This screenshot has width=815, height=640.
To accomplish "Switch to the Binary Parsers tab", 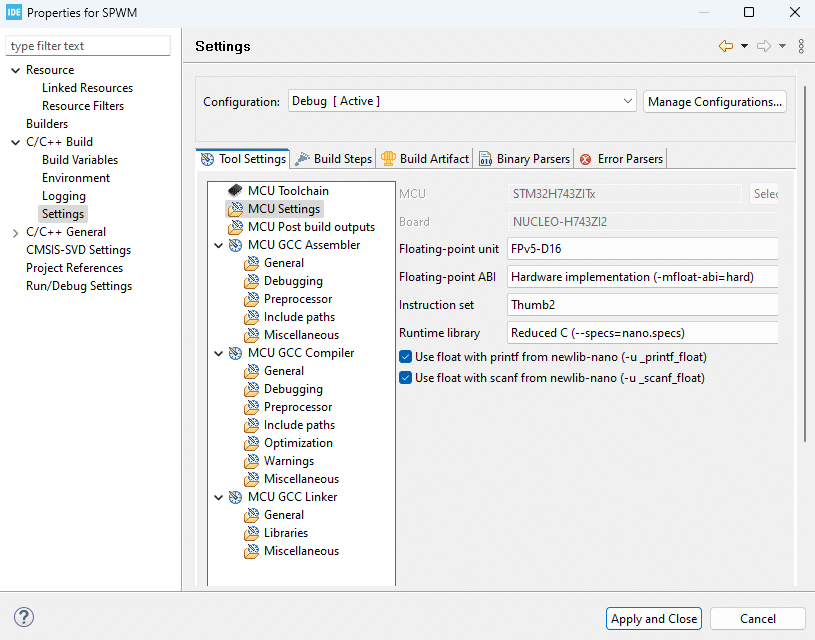I will (524, 159).
